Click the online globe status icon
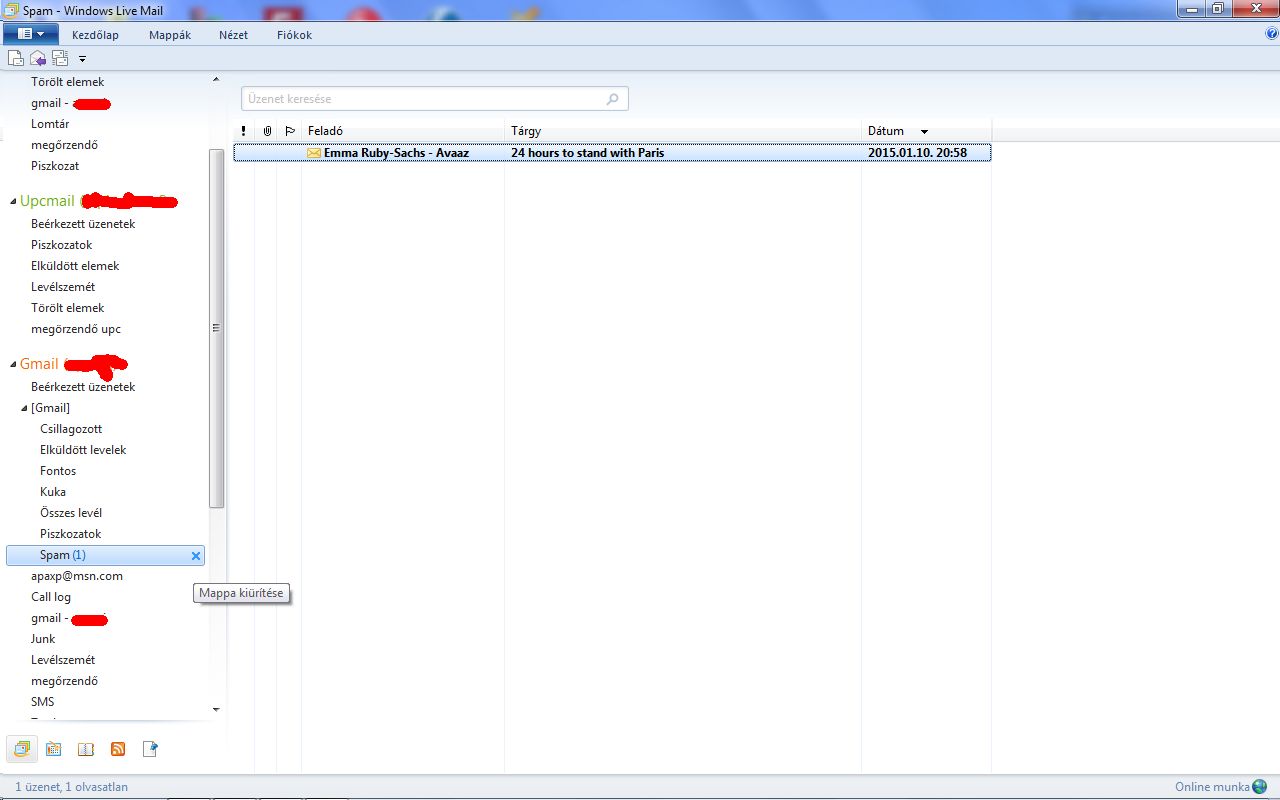 [1262, 787]
